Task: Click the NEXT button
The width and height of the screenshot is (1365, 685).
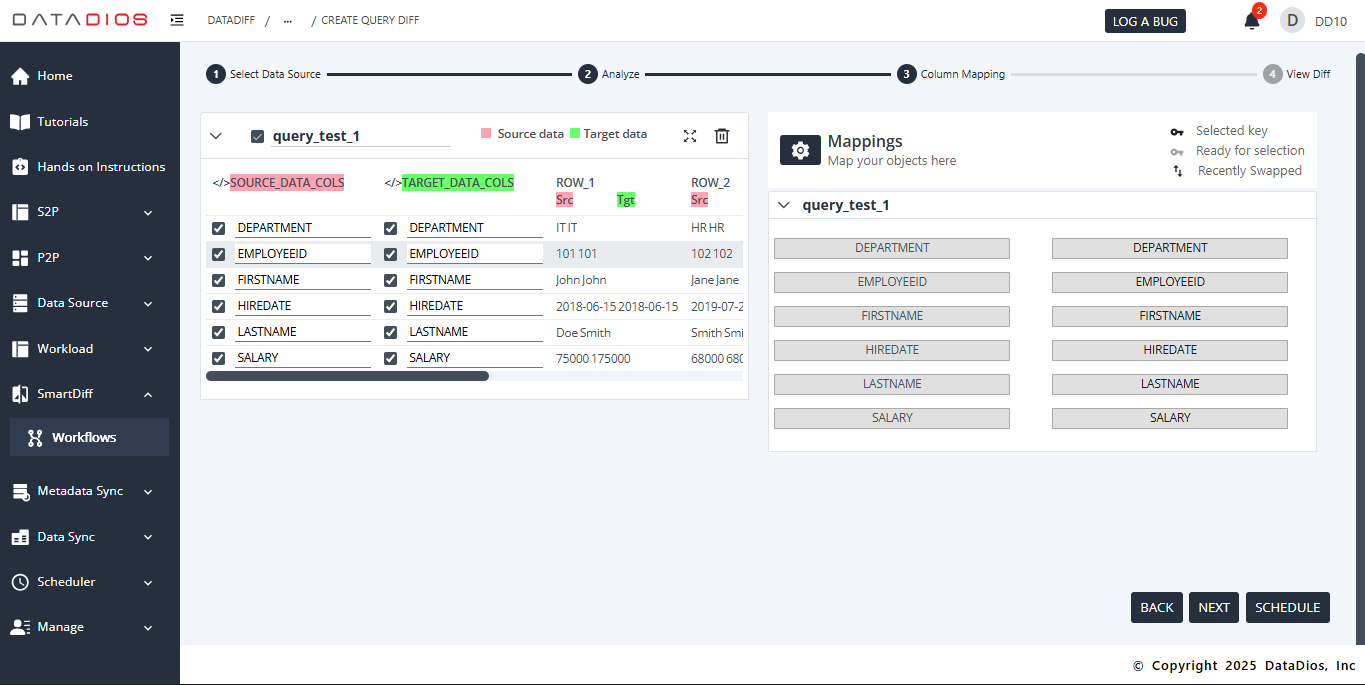Action: [x=1213, y=607]
